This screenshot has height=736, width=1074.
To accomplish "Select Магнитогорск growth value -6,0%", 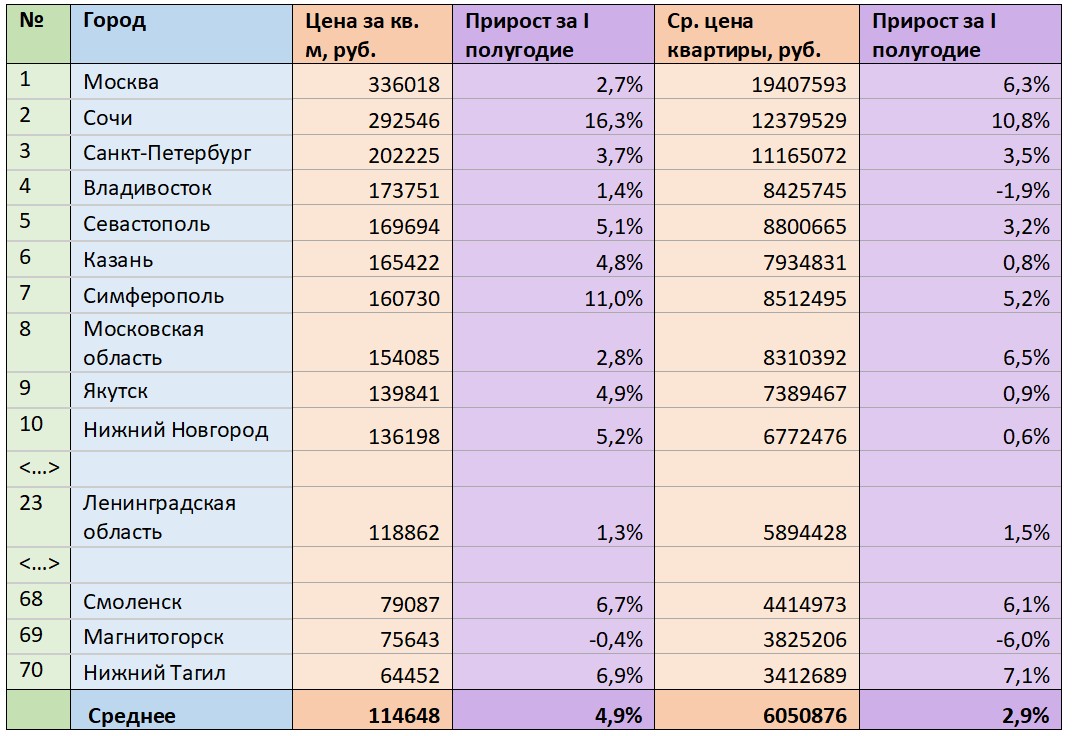I will pos(960,637).
